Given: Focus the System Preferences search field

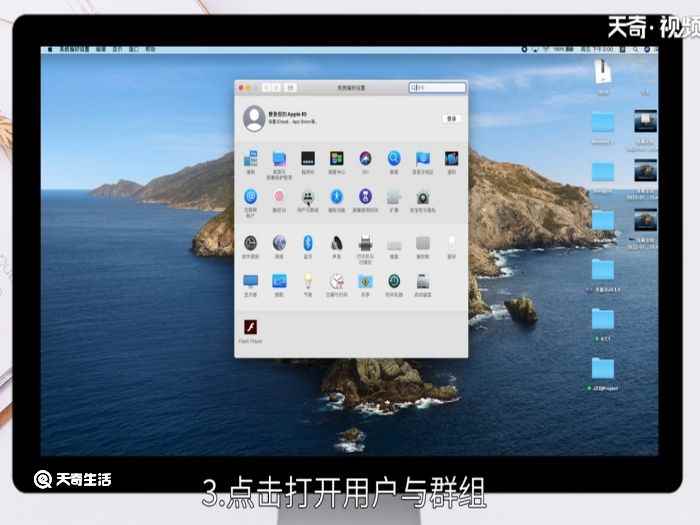Looking at the screenshot, I should click(x=437, y=88).
